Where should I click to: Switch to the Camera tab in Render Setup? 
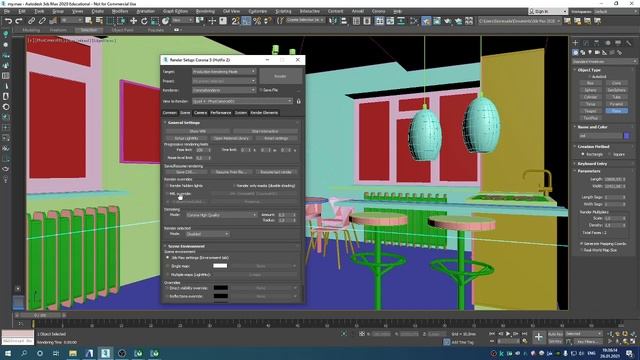200,113
